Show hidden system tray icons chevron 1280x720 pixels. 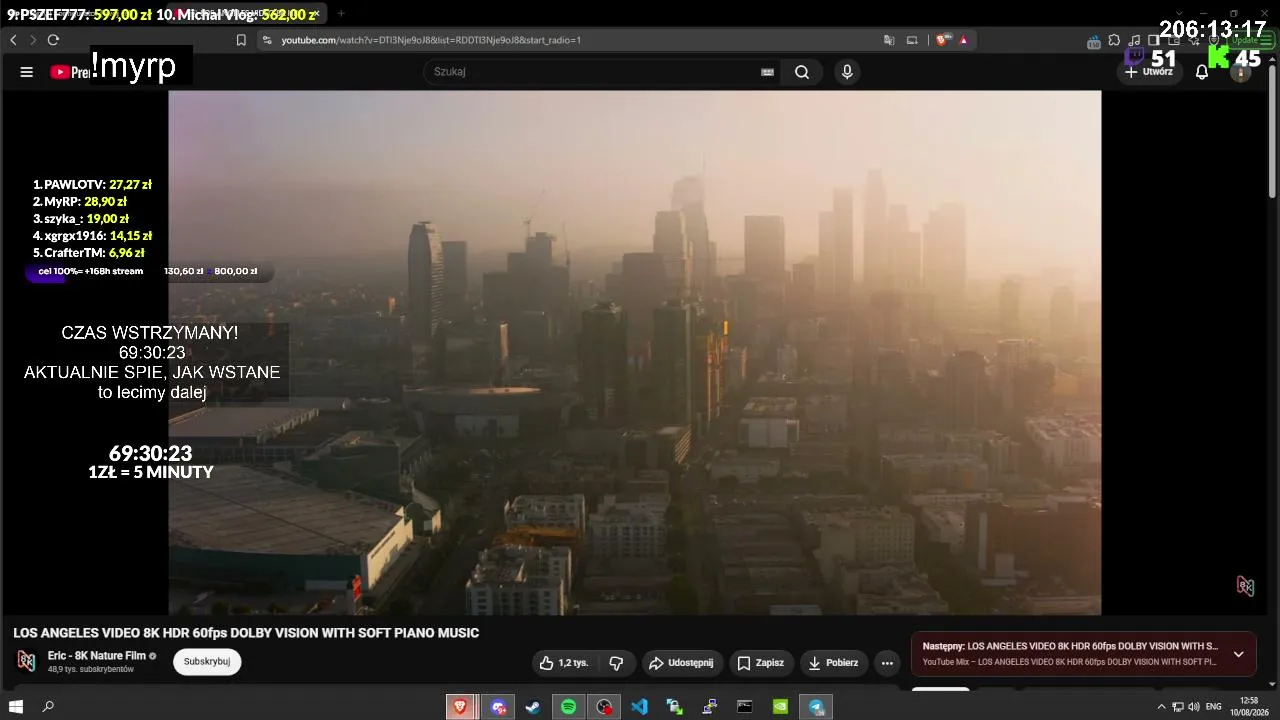1161,707
